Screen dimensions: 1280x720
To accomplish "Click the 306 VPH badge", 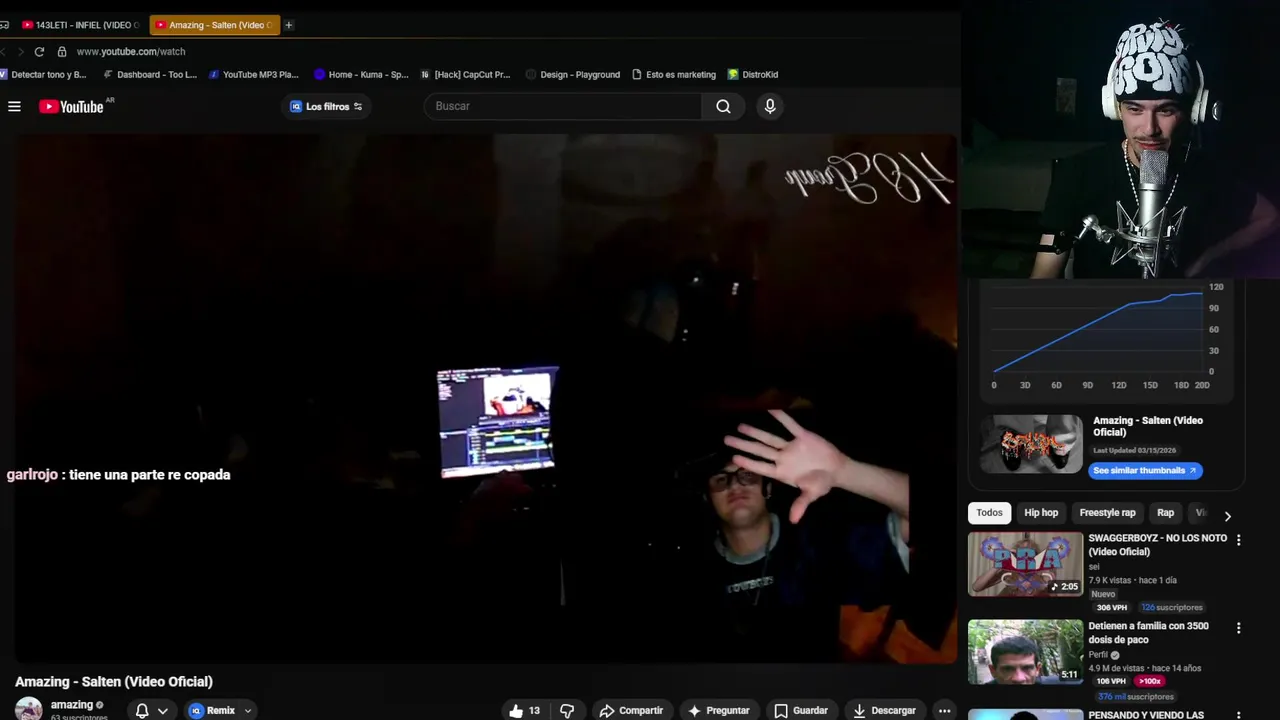I will 1111,607.
